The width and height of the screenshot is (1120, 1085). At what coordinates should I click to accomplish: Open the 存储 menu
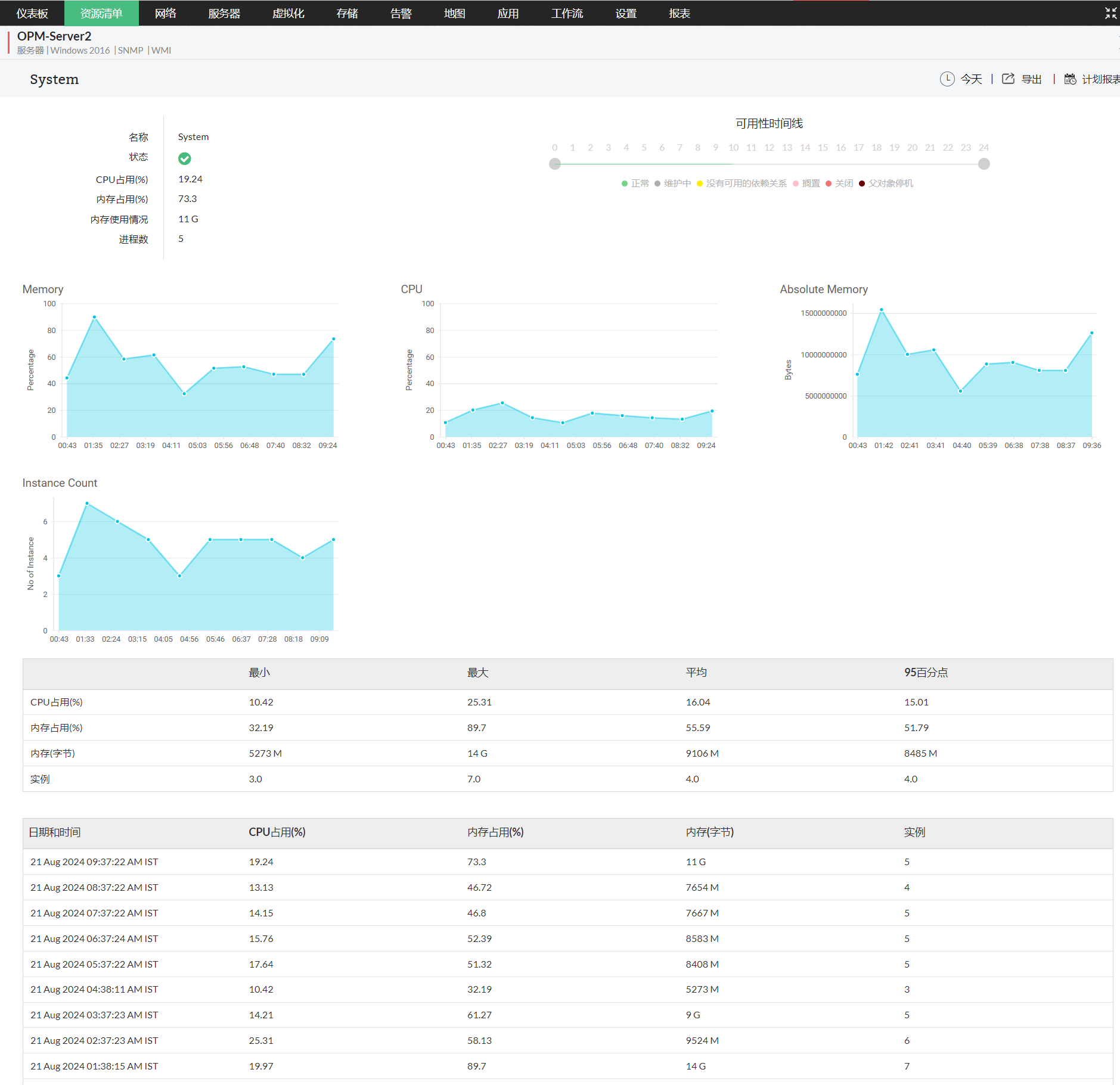pyautogui.click(x=348, y=13)
